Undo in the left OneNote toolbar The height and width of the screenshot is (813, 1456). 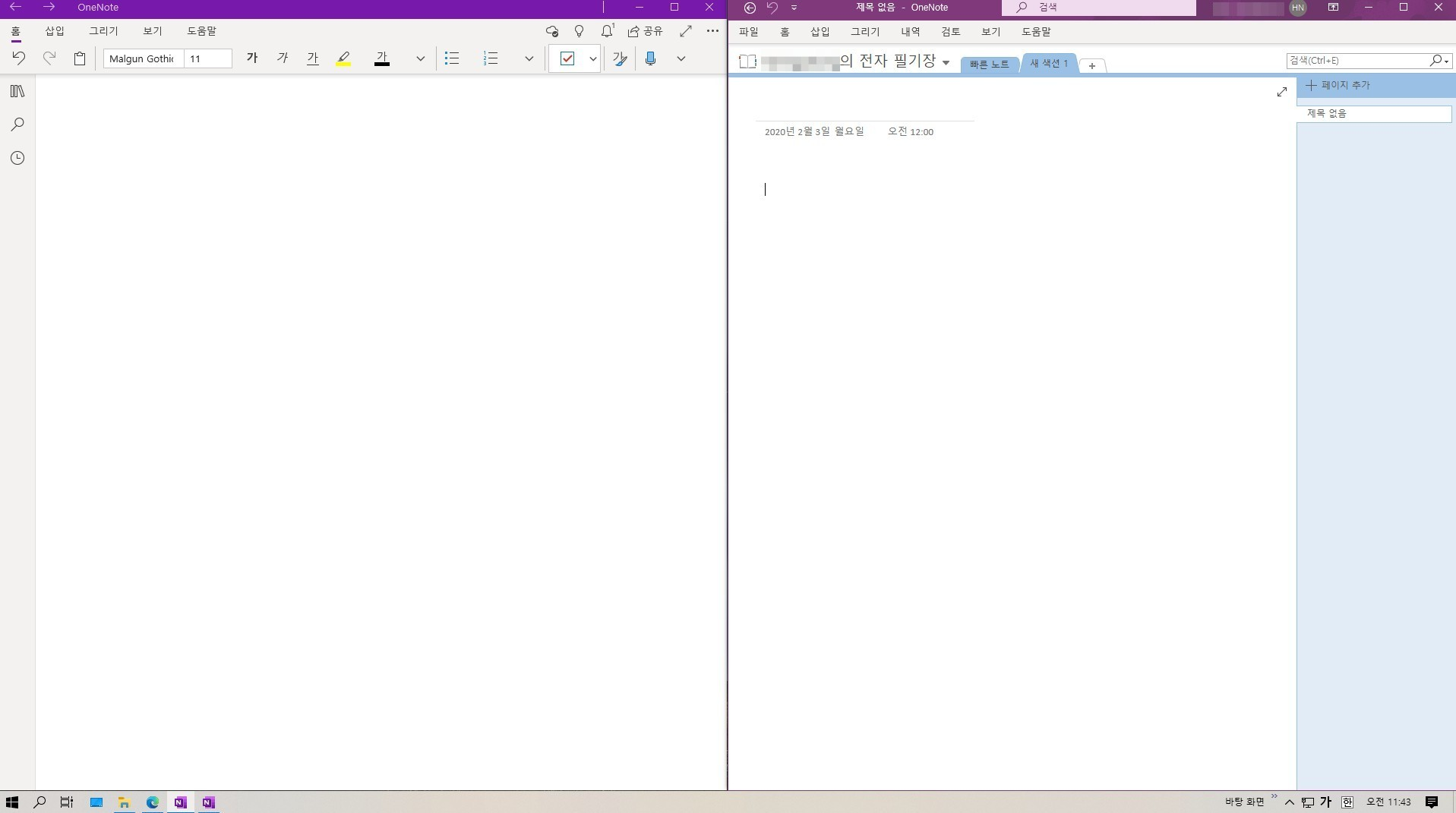pos(19,58)
